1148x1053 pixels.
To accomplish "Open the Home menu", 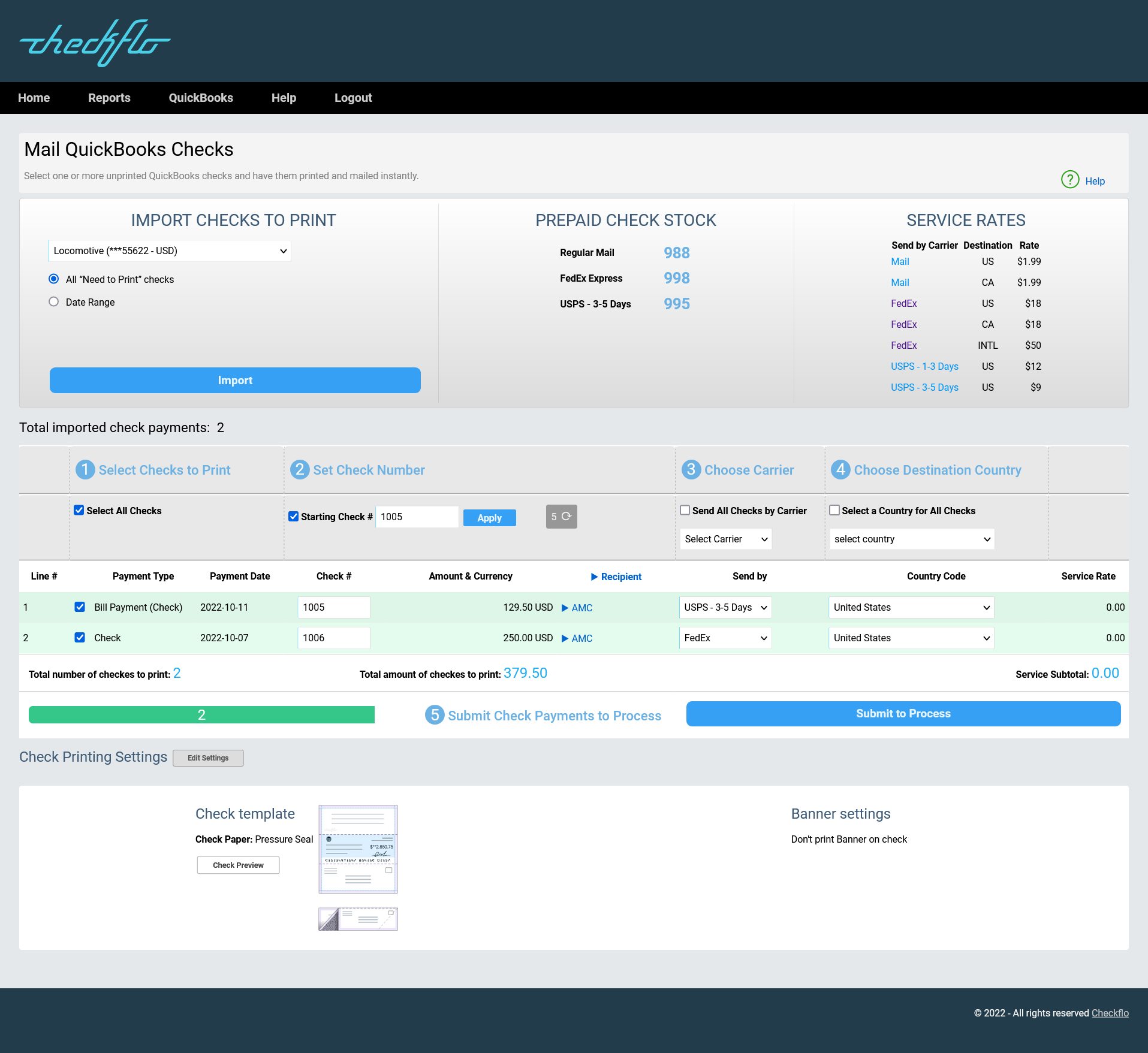I will (x=34, y=98).
